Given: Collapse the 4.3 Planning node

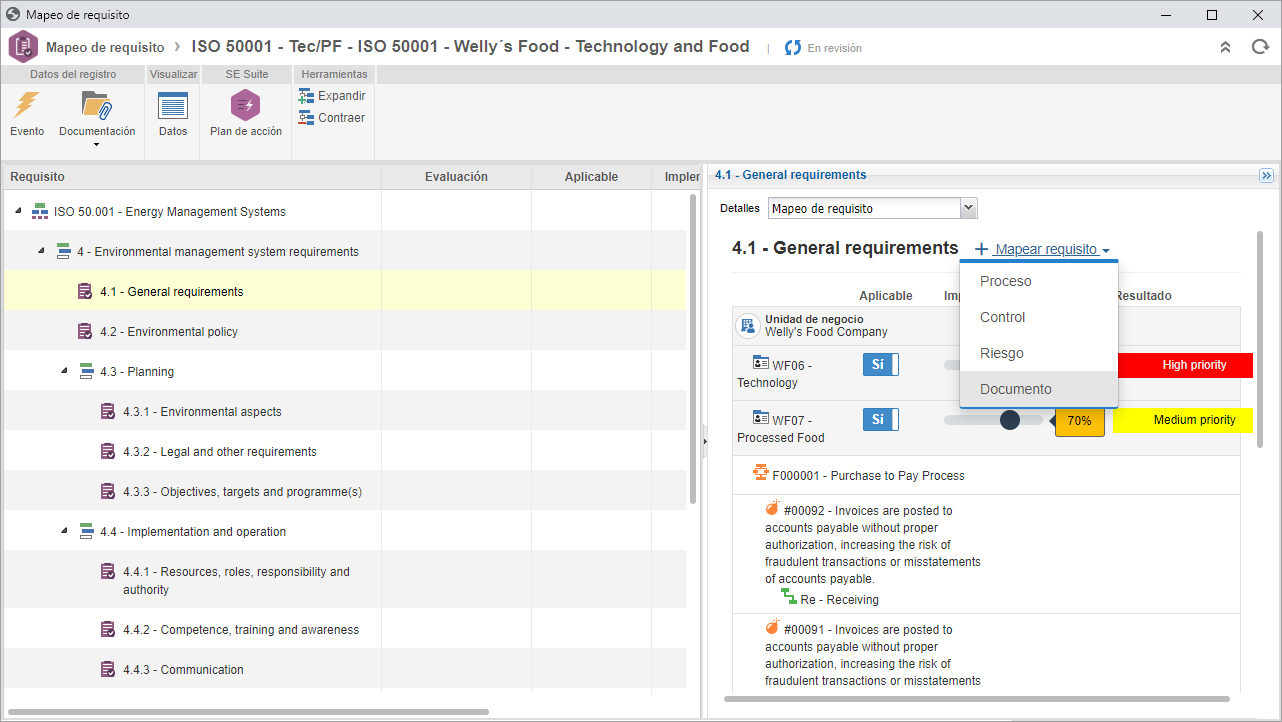Looking at the screenshot, I should pyautogui.click(x=64, y=371).
